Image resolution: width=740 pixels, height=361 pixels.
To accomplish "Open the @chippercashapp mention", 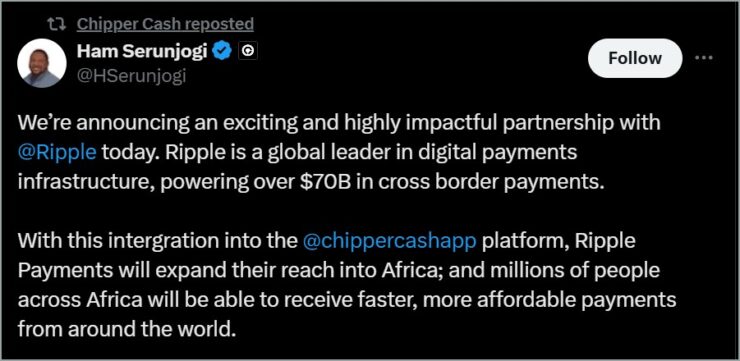I will coord(389,241).
